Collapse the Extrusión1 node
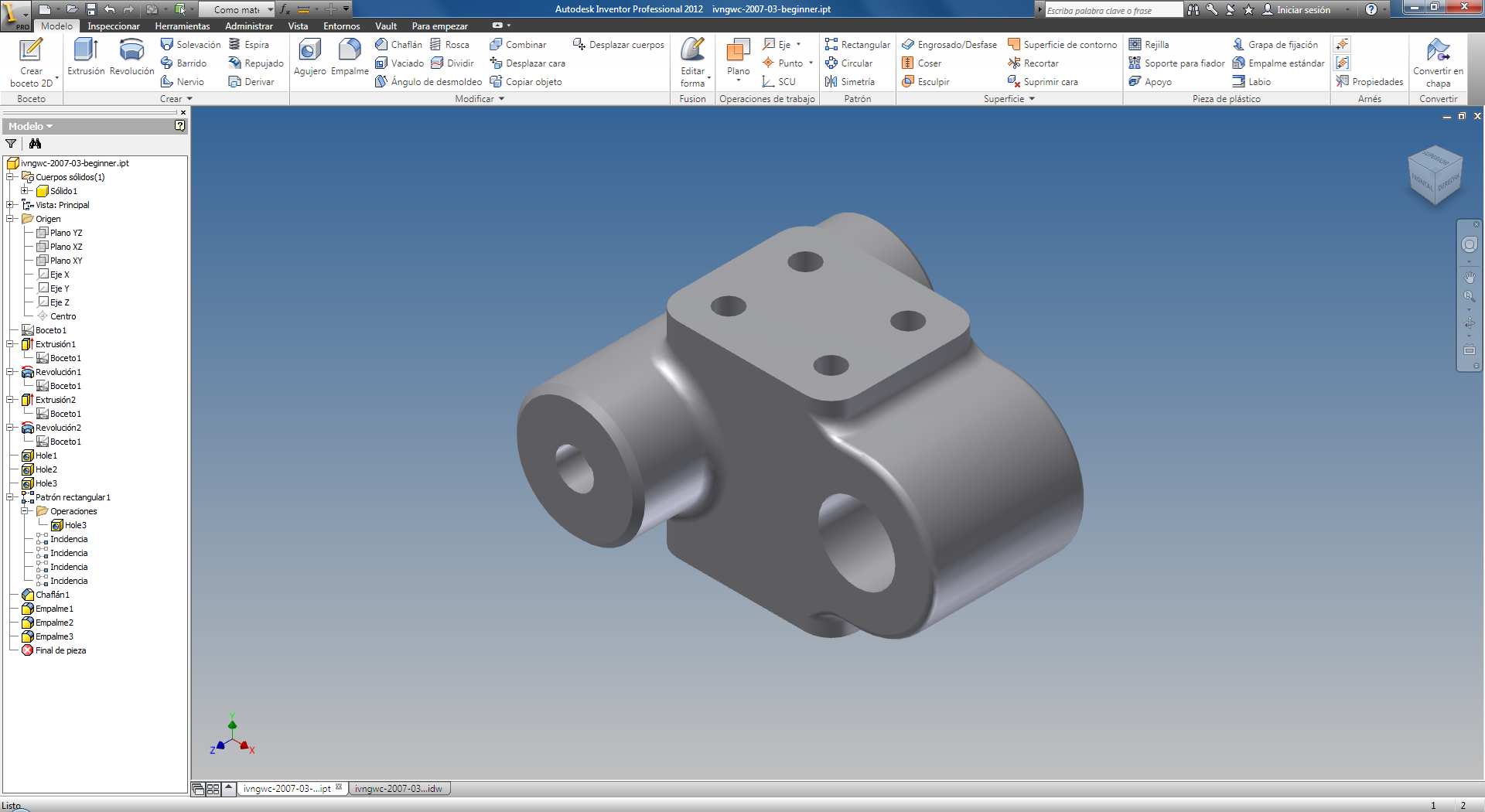 pyautogui.click(x=11, y=344)
